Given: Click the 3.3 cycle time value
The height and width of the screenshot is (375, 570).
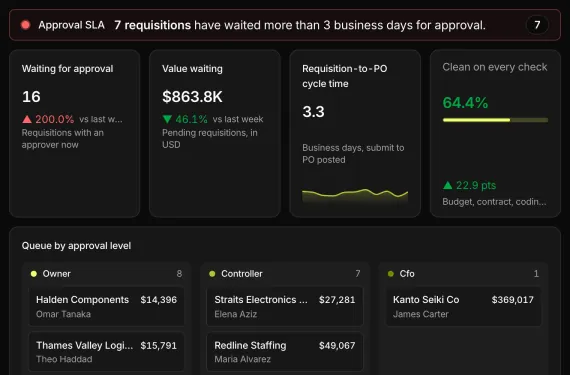Looking at the screenshot, I should point(313,112).
